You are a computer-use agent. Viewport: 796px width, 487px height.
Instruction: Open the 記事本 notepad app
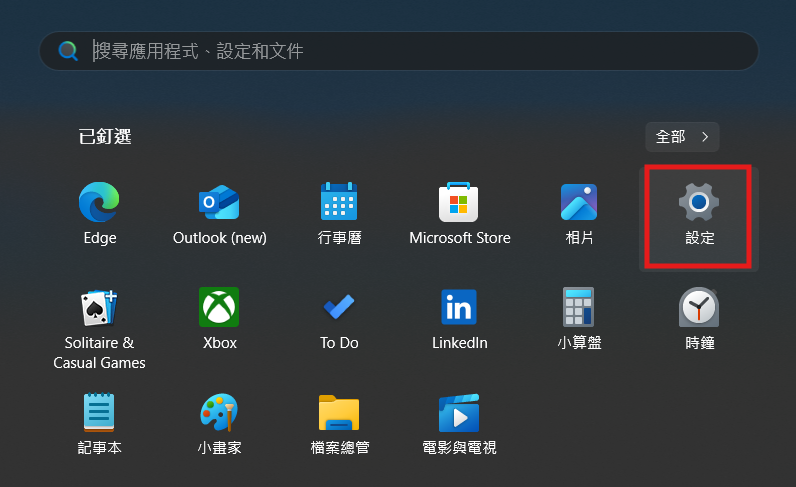[x=100, y=424]
